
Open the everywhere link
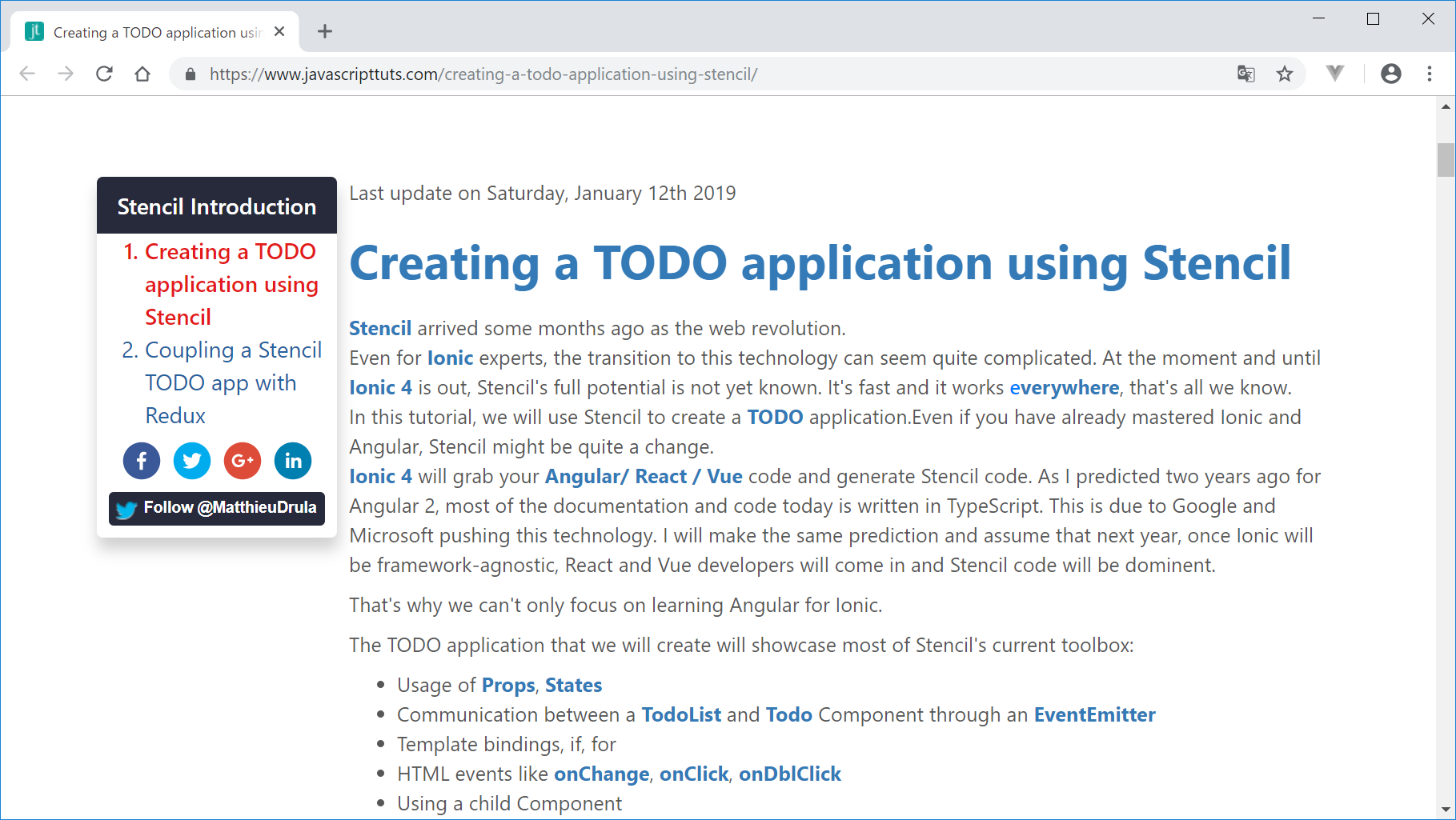[x=1065, y=387]
